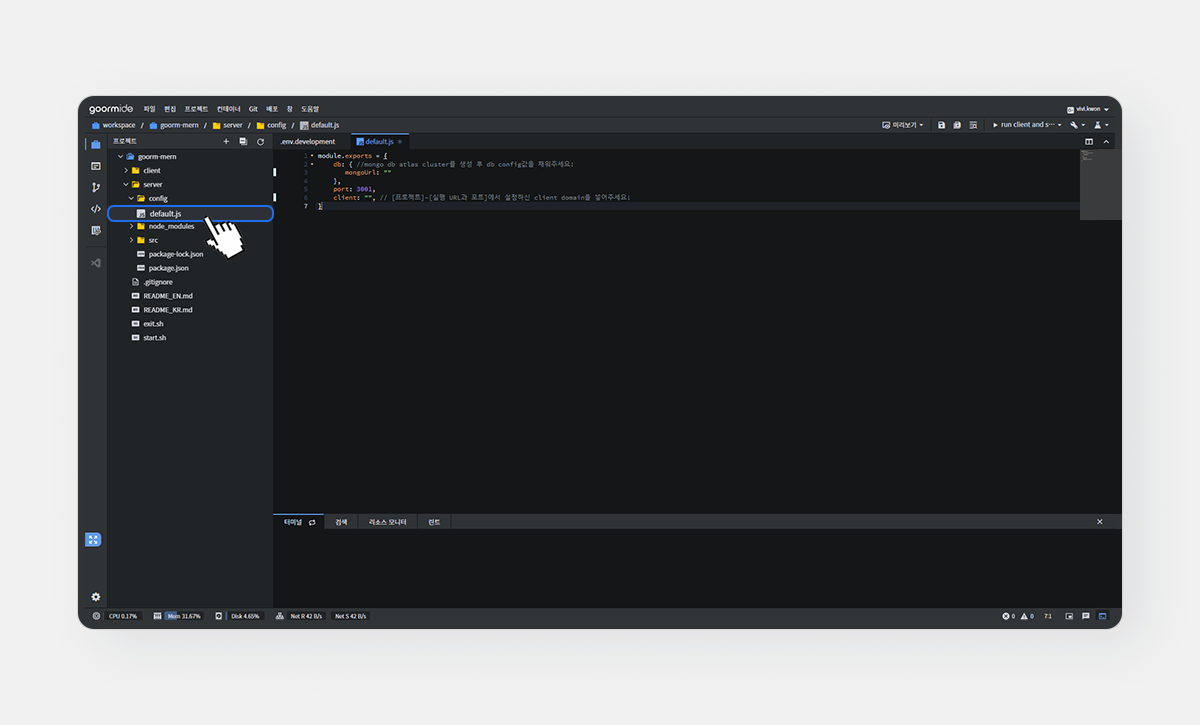
Task: Close the default.js tab
Action: [400, 142]
